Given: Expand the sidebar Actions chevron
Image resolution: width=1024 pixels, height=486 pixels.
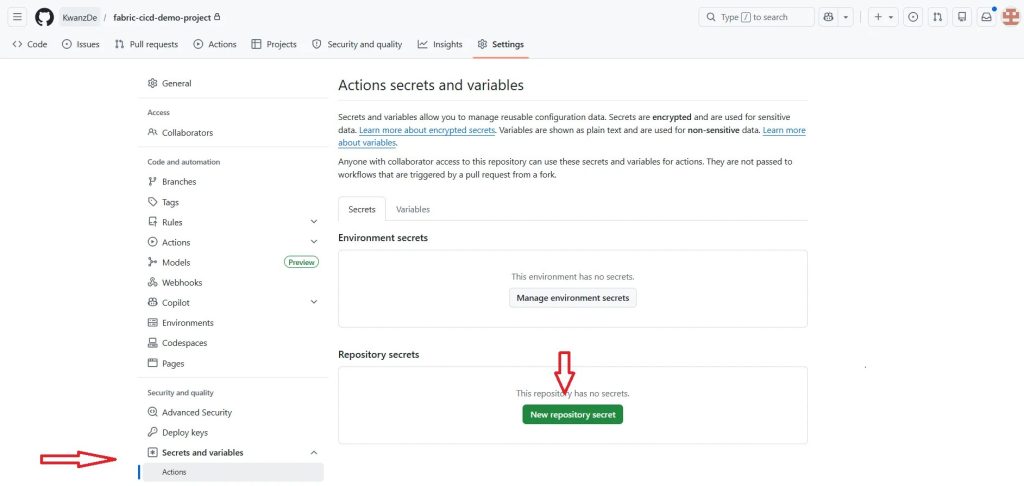Looking at the screenshot, I should pos(313,242).
